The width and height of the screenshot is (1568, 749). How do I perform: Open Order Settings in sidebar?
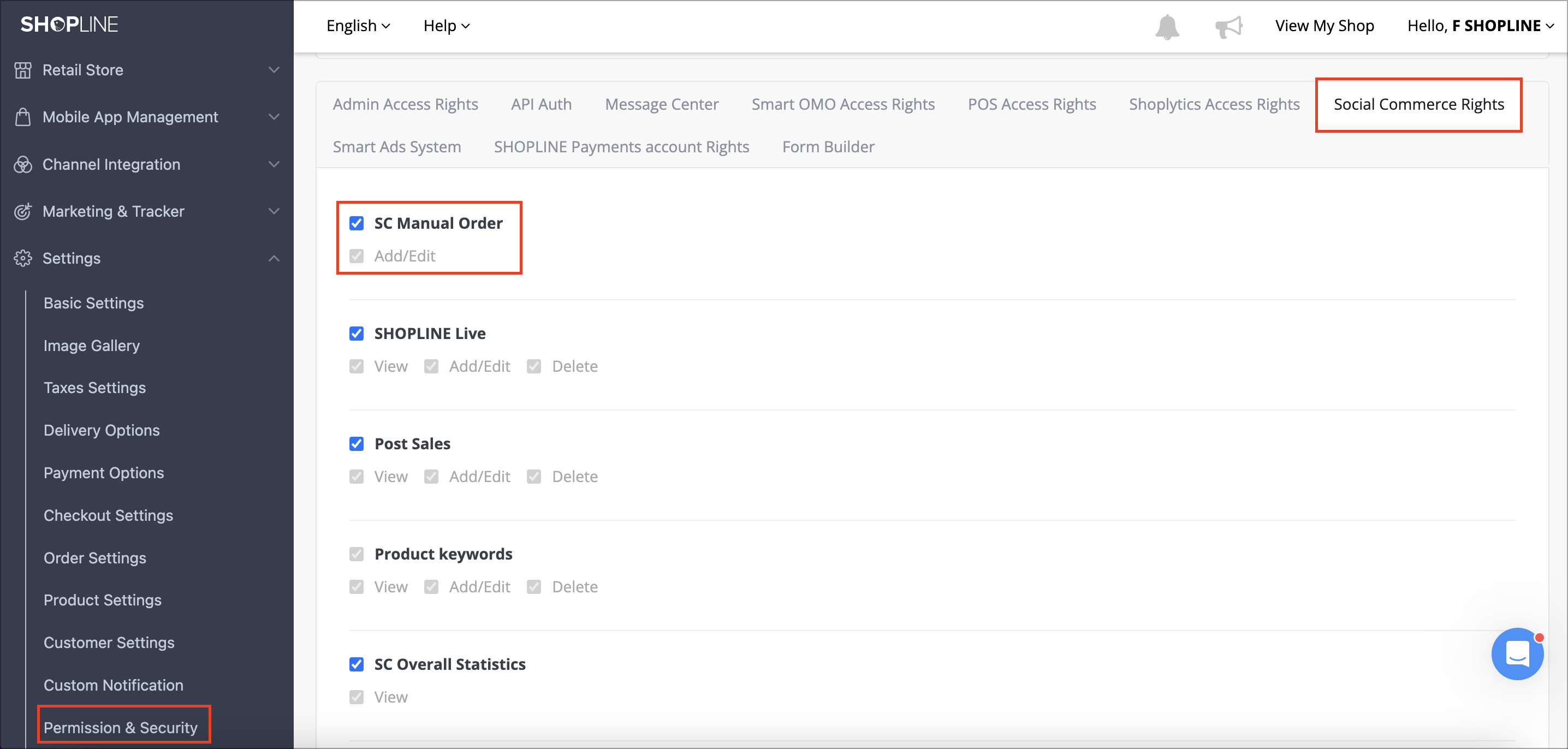(x=95, y=558)
